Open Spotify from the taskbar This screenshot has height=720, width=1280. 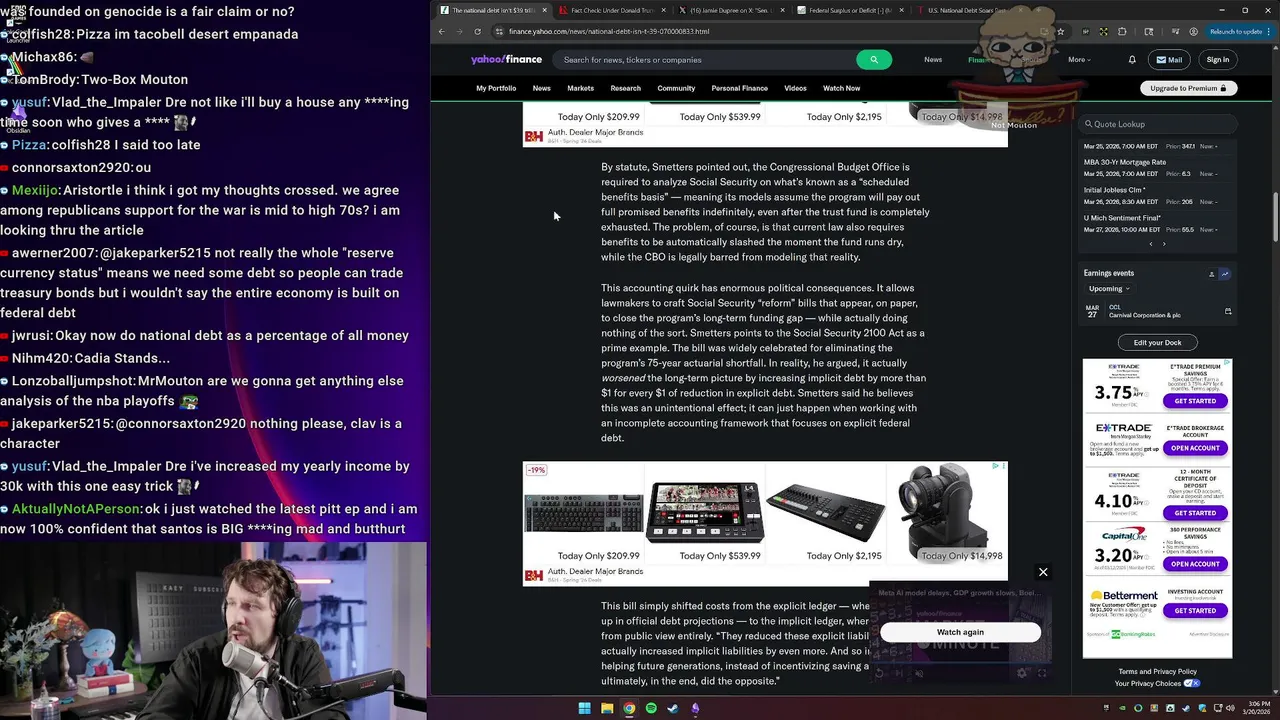coord(651,708)
